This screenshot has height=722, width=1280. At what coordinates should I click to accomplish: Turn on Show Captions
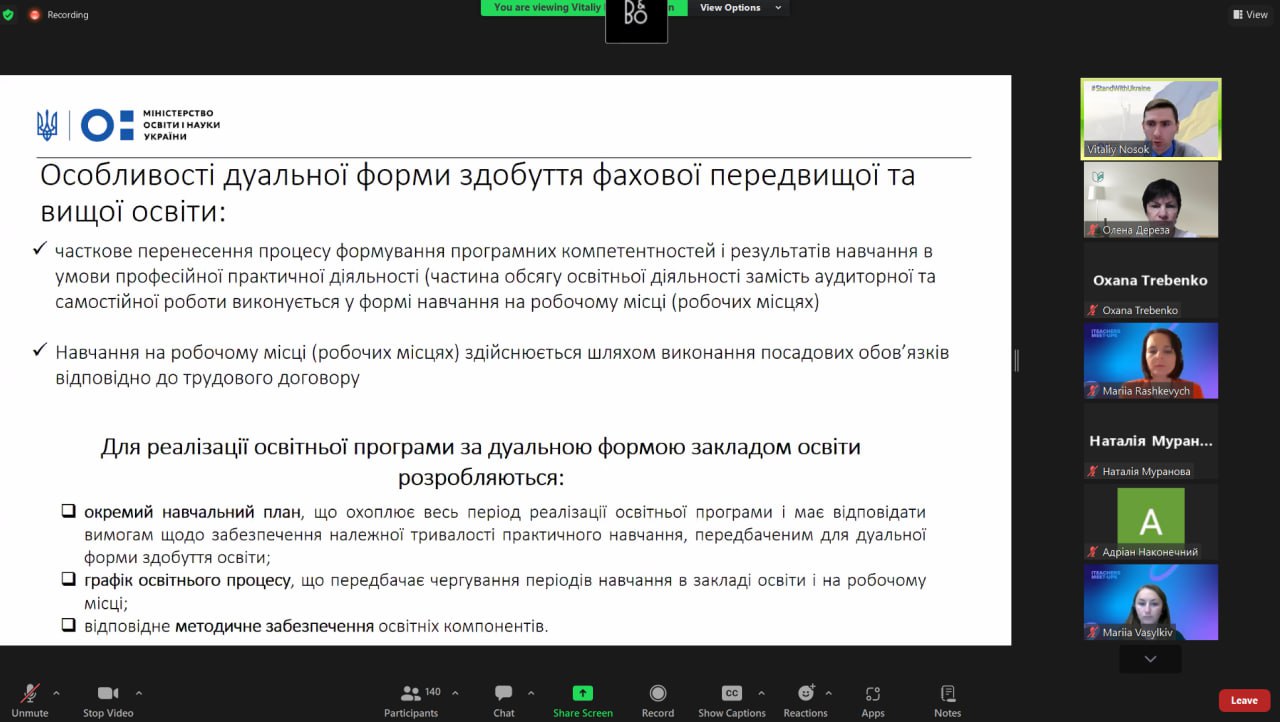[x=732, y=700]
